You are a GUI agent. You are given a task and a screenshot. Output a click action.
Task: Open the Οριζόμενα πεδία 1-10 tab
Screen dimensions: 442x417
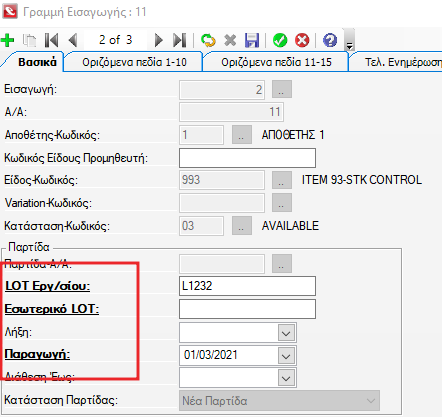pos(134,62)
